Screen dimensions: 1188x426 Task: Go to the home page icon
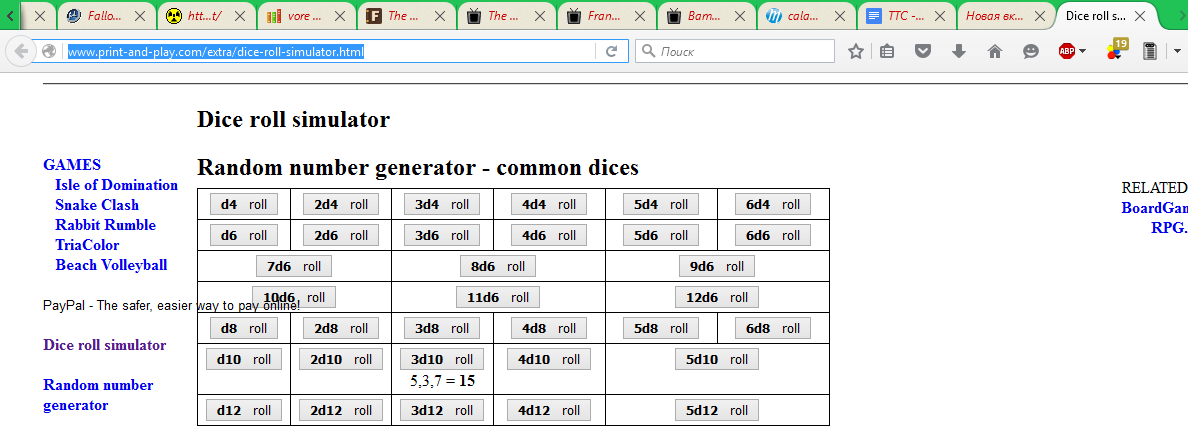click(x=995, y=52)
